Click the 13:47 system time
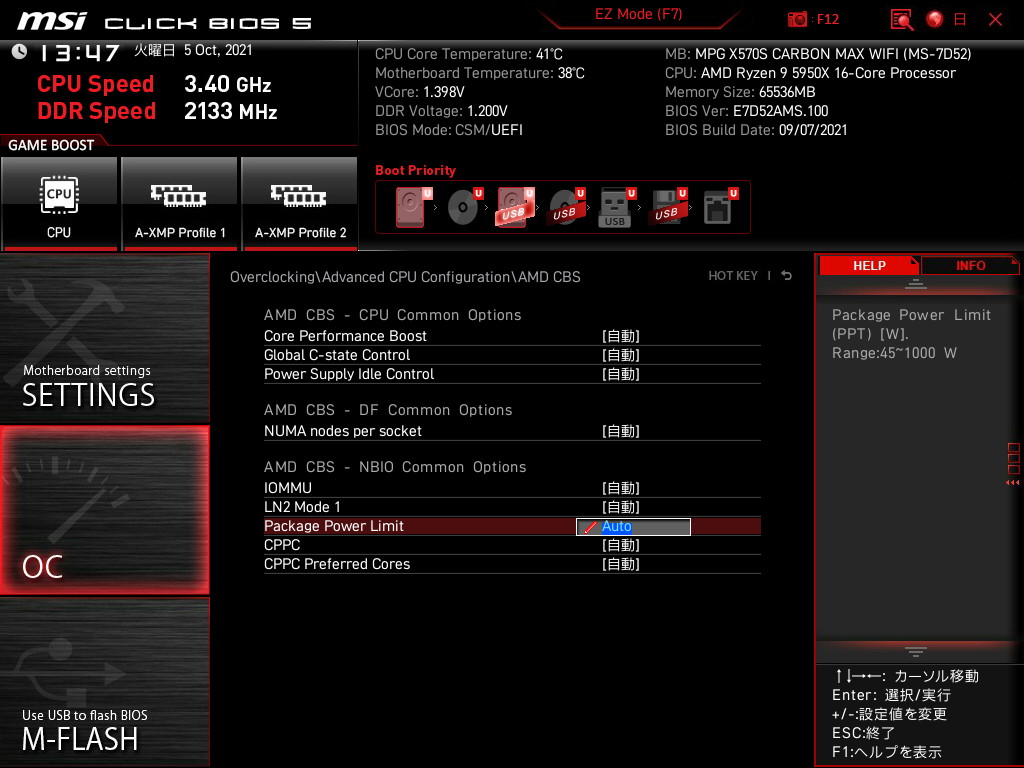Screen dimensions: 1024x768 [x=80, y=52]
